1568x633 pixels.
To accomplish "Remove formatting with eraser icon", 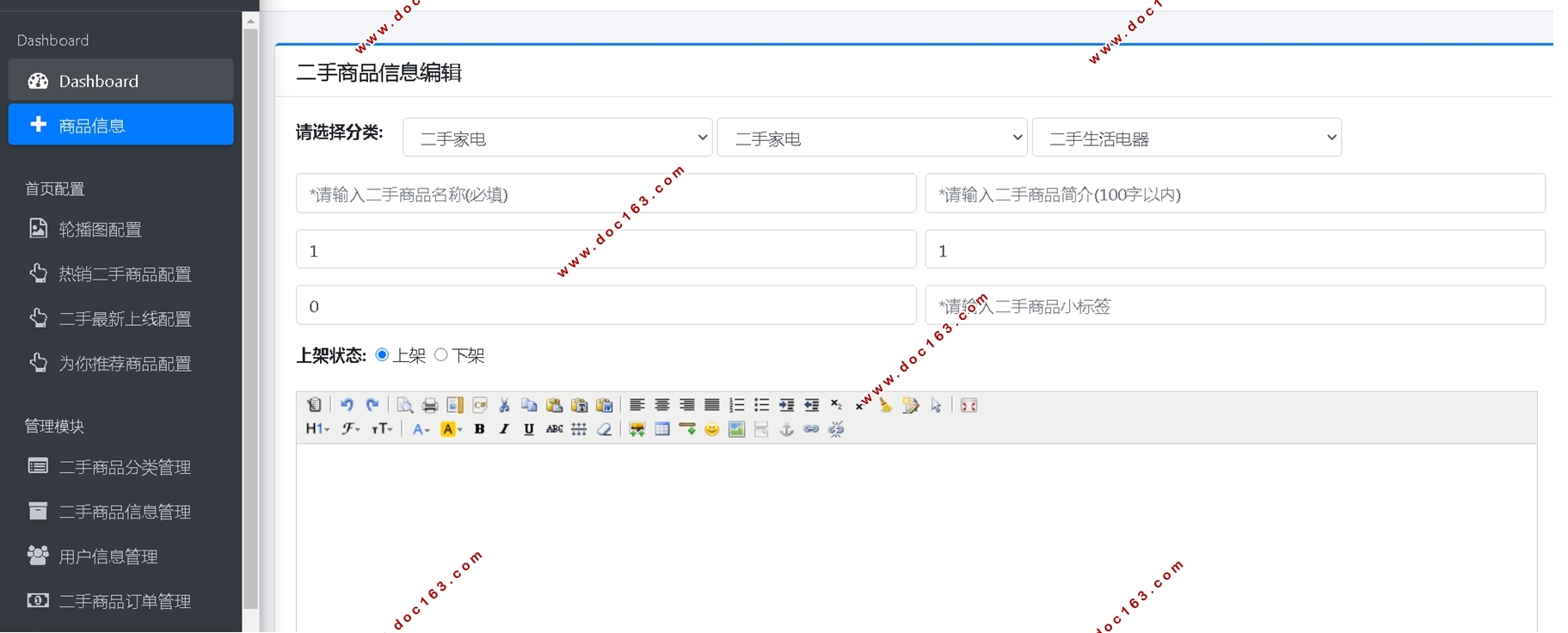I will (x=604, y=429).
